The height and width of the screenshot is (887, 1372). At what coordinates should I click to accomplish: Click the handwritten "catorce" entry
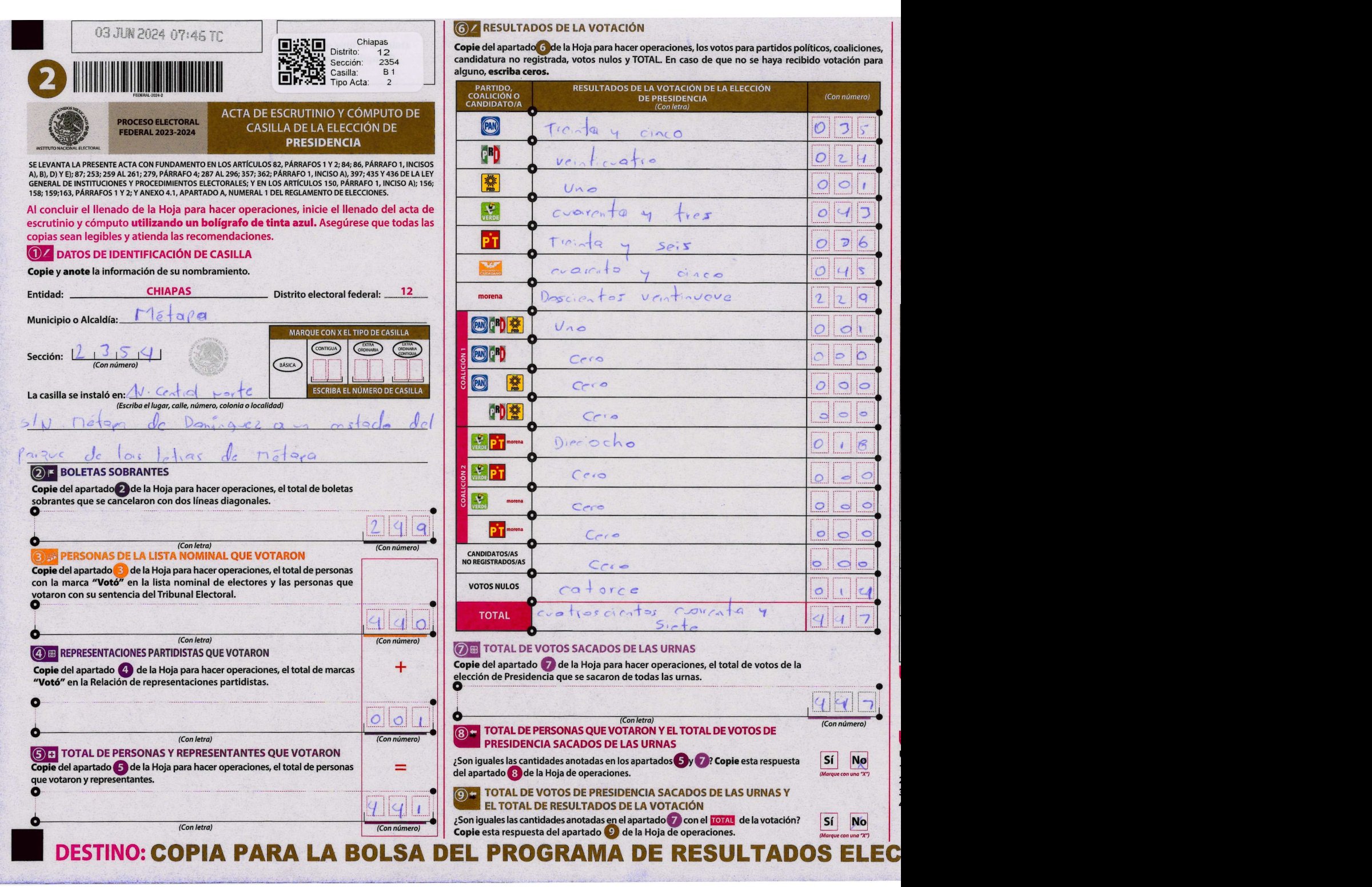[599, 589]
